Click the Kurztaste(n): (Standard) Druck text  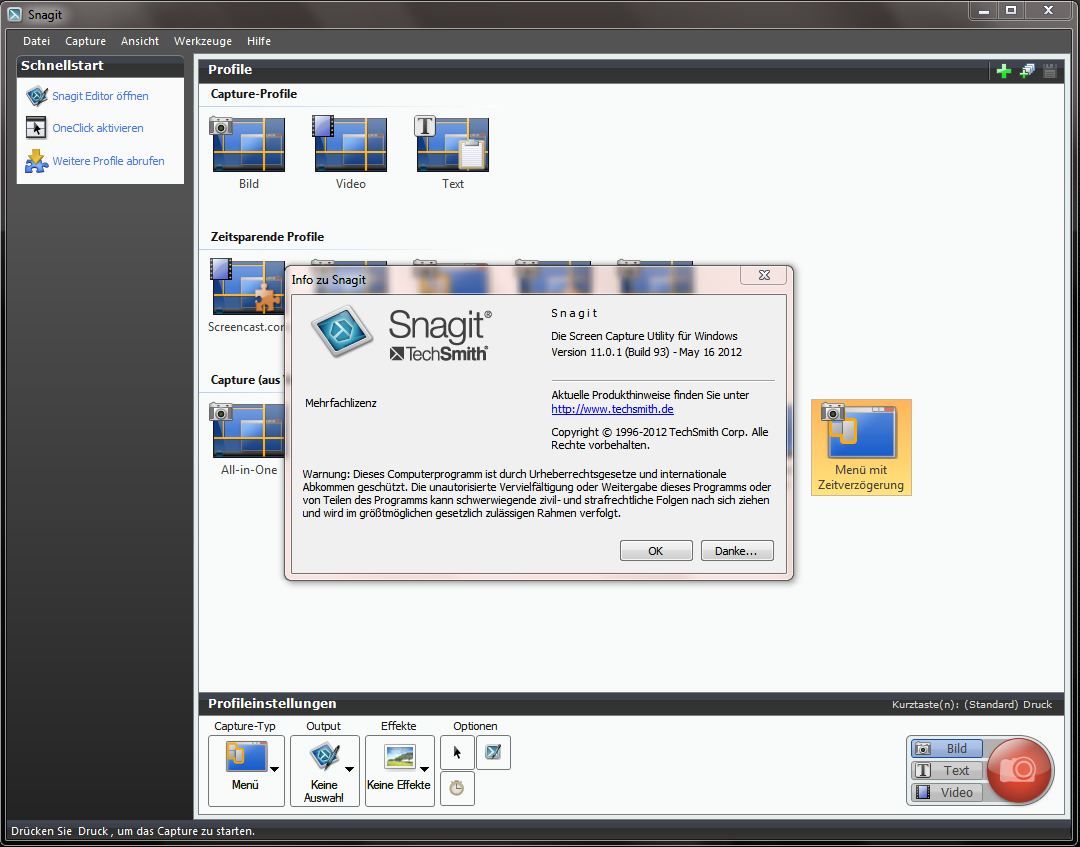[x=972, y=704]
